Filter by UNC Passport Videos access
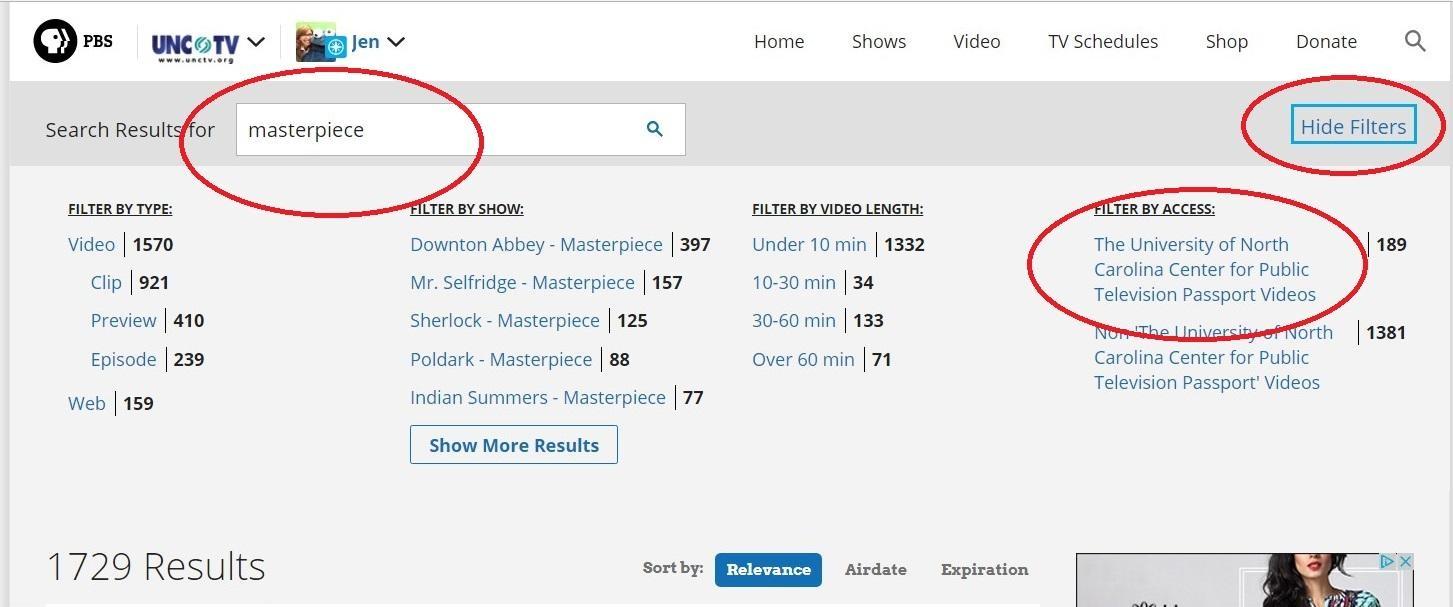Viewport: 1453px width, 607px height. tap(1205, 269)
